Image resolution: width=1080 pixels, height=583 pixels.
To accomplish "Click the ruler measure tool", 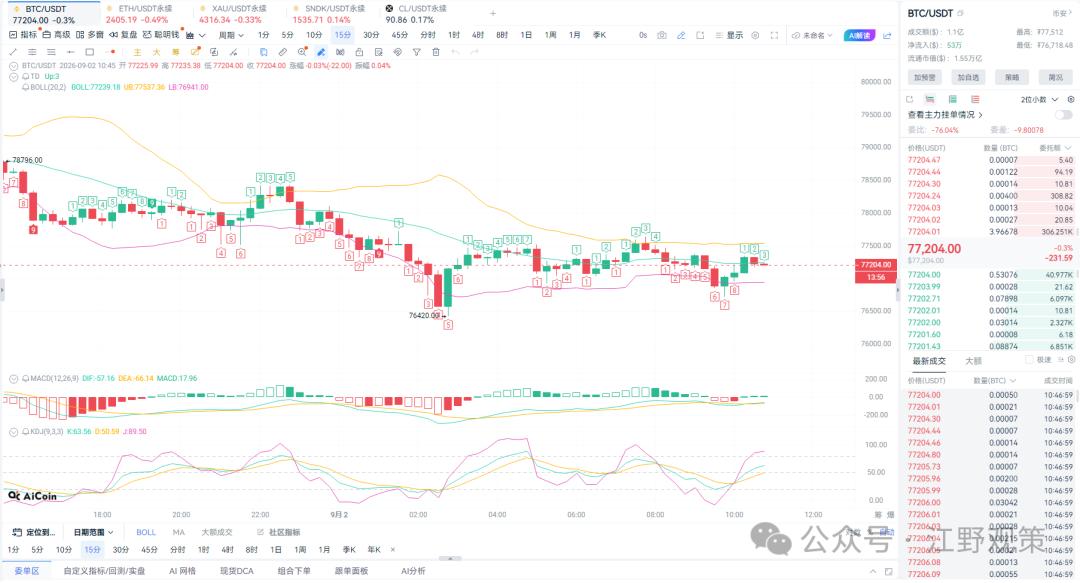I will (x=283, y=52).
